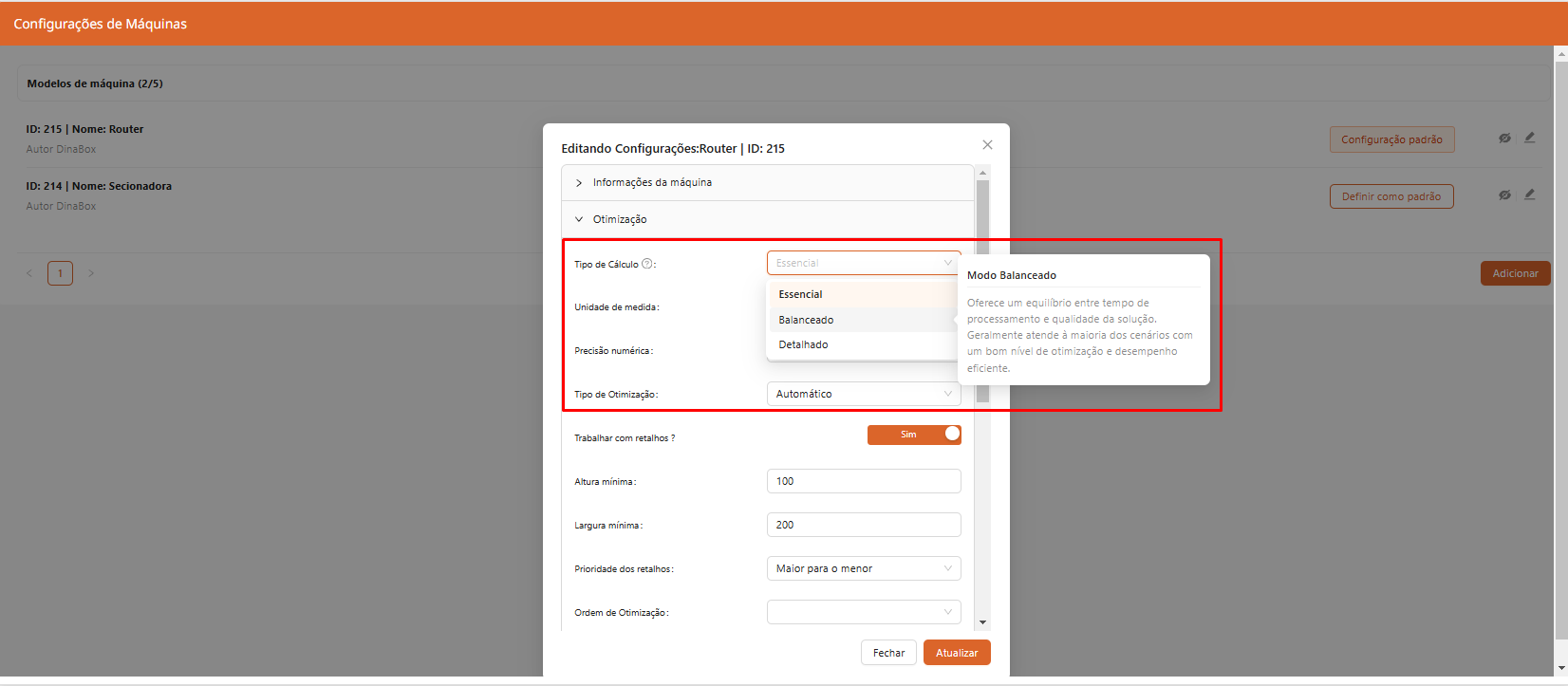Click the edit pencil icon for Secionadora
The image size is (1568, 686).
(x=1529, y=195)
